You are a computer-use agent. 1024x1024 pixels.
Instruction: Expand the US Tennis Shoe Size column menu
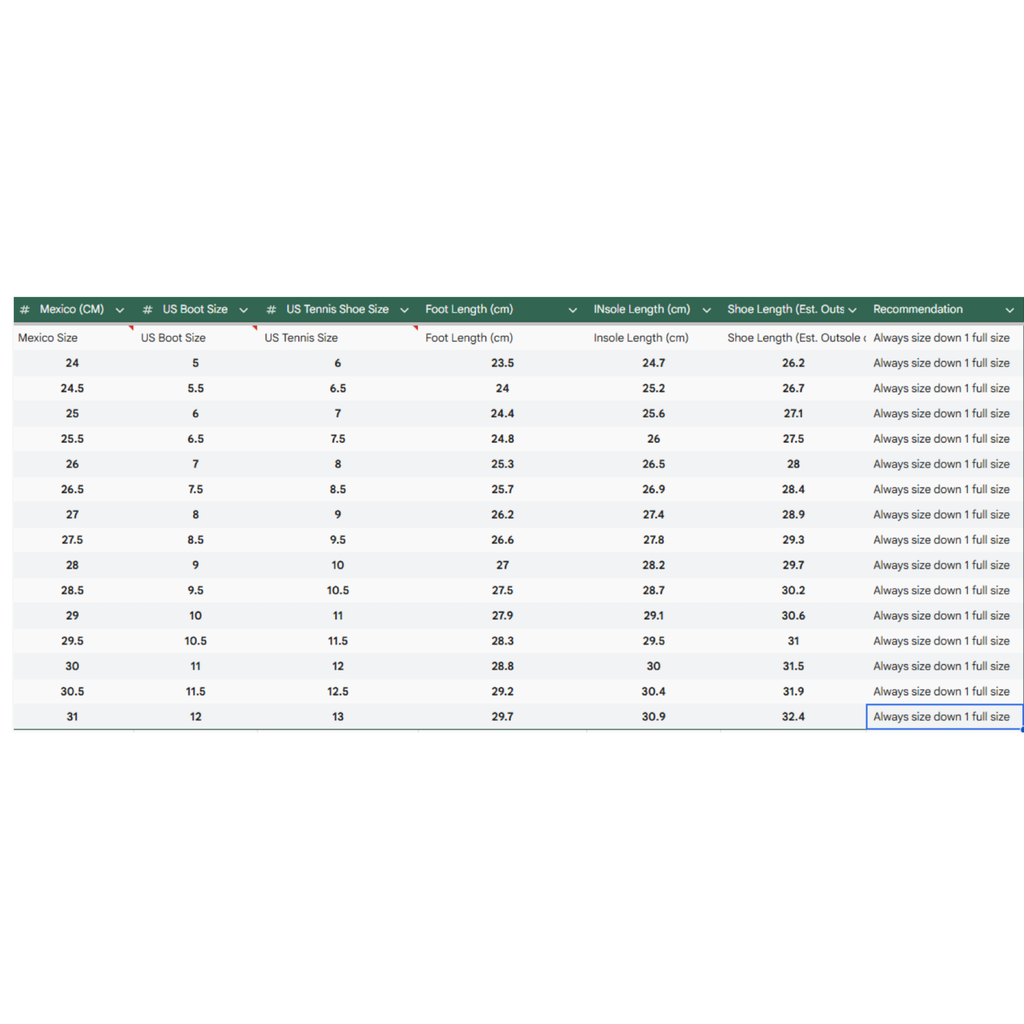(x=404, y=310)
